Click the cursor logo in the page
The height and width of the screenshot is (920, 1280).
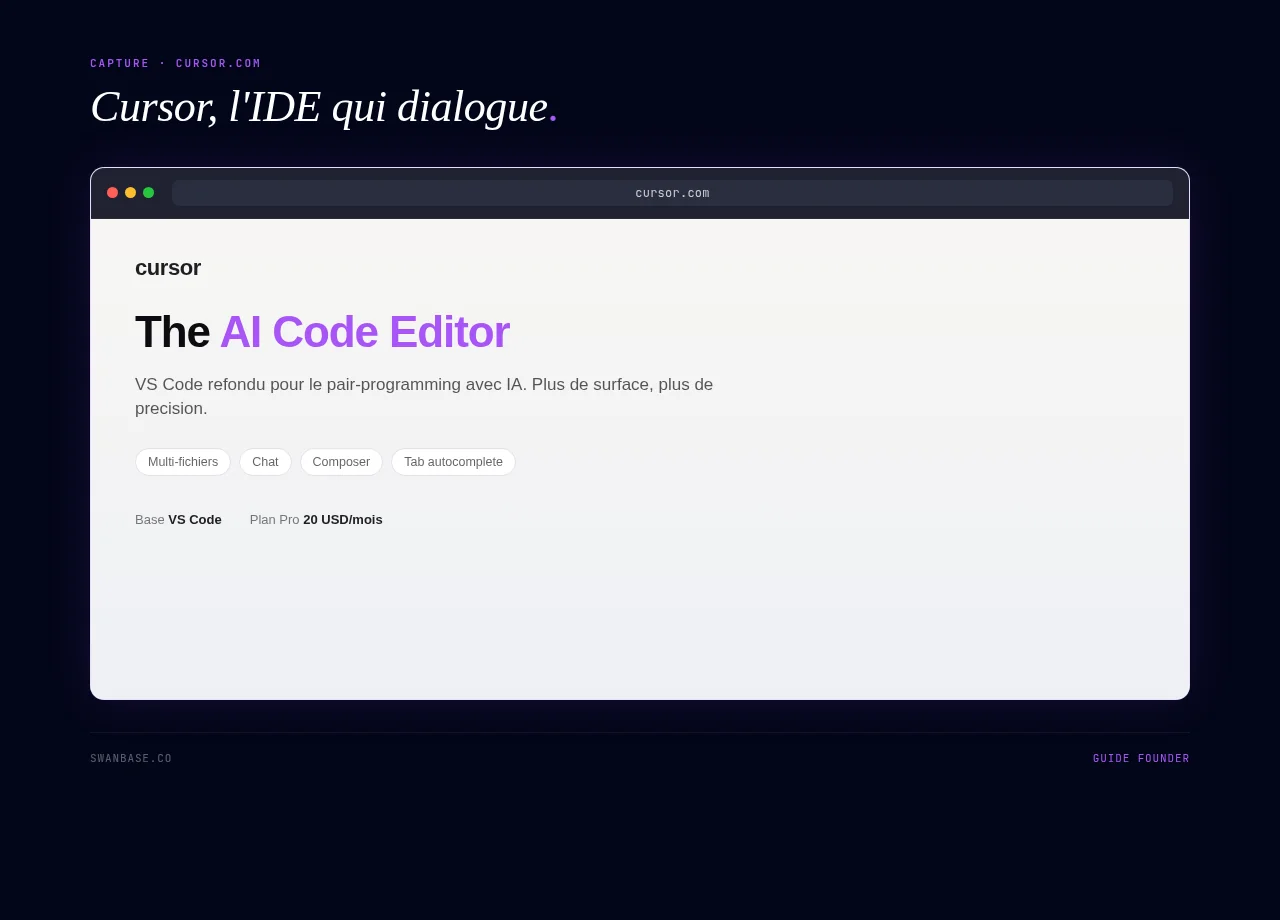click(x=168, y=268)
